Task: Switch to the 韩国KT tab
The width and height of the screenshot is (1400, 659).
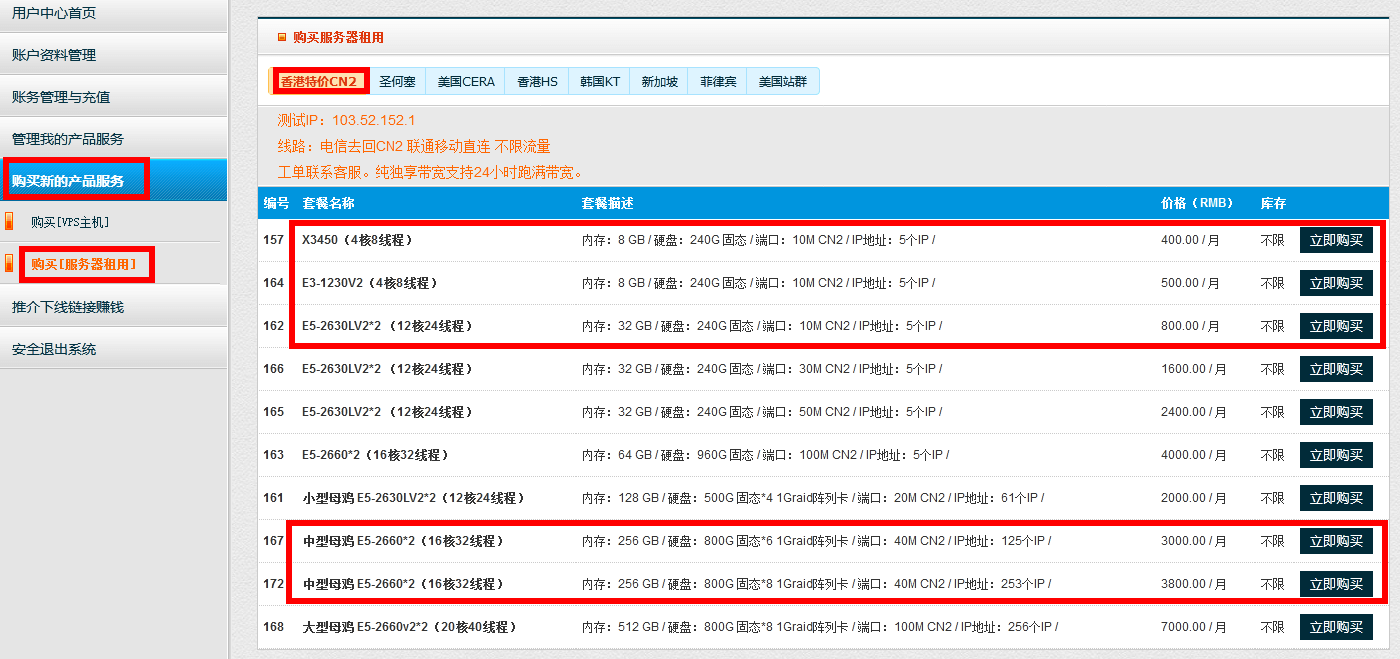Action: coord(600,82)
